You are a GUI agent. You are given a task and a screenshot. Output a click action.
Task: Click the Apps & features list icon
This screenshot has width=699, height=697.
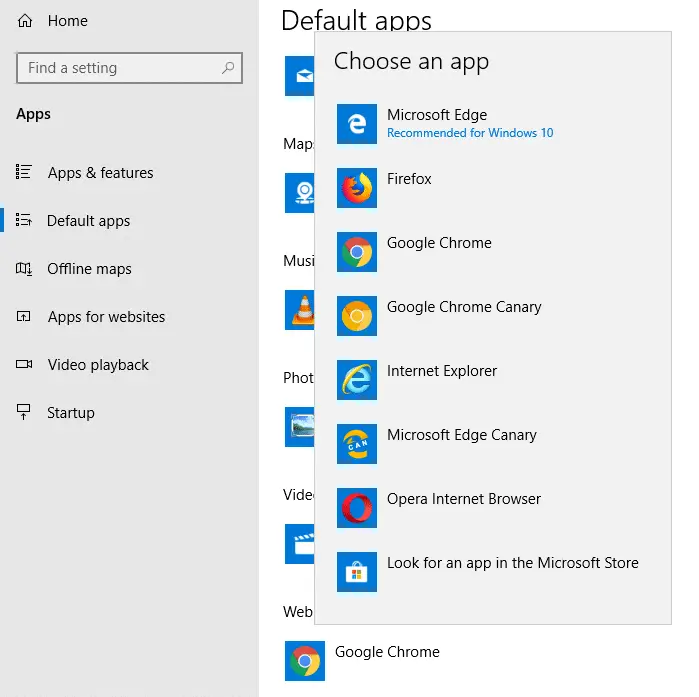[x=24, y=172]
